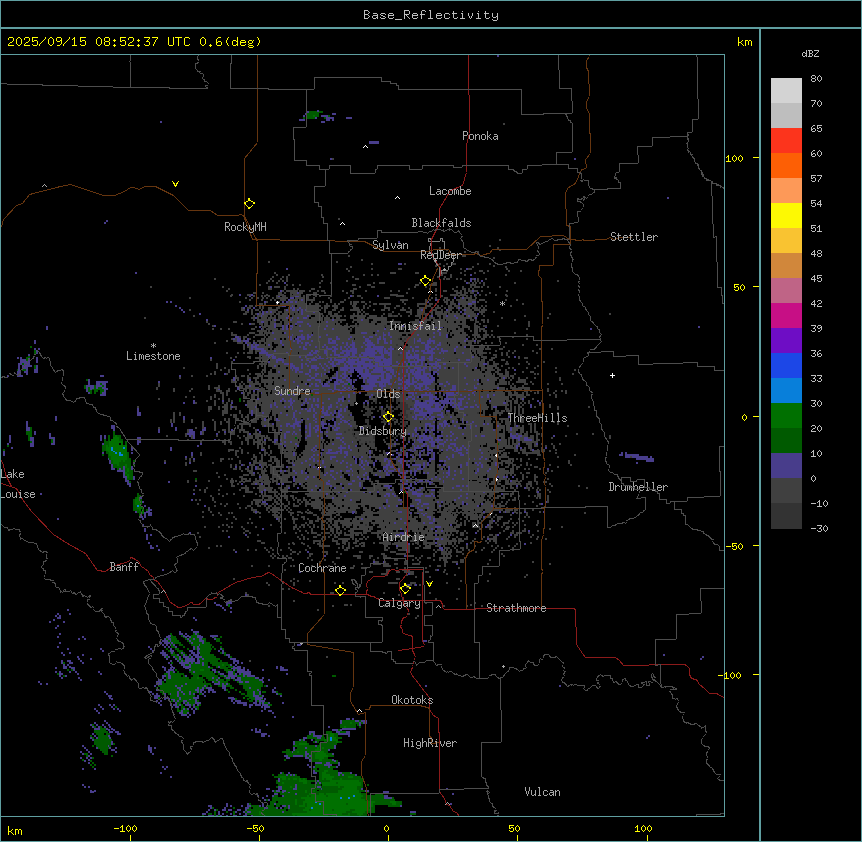Click the km unit label at bottom left
Viewport: 862px width, 842px height.
tap(15, 830)
